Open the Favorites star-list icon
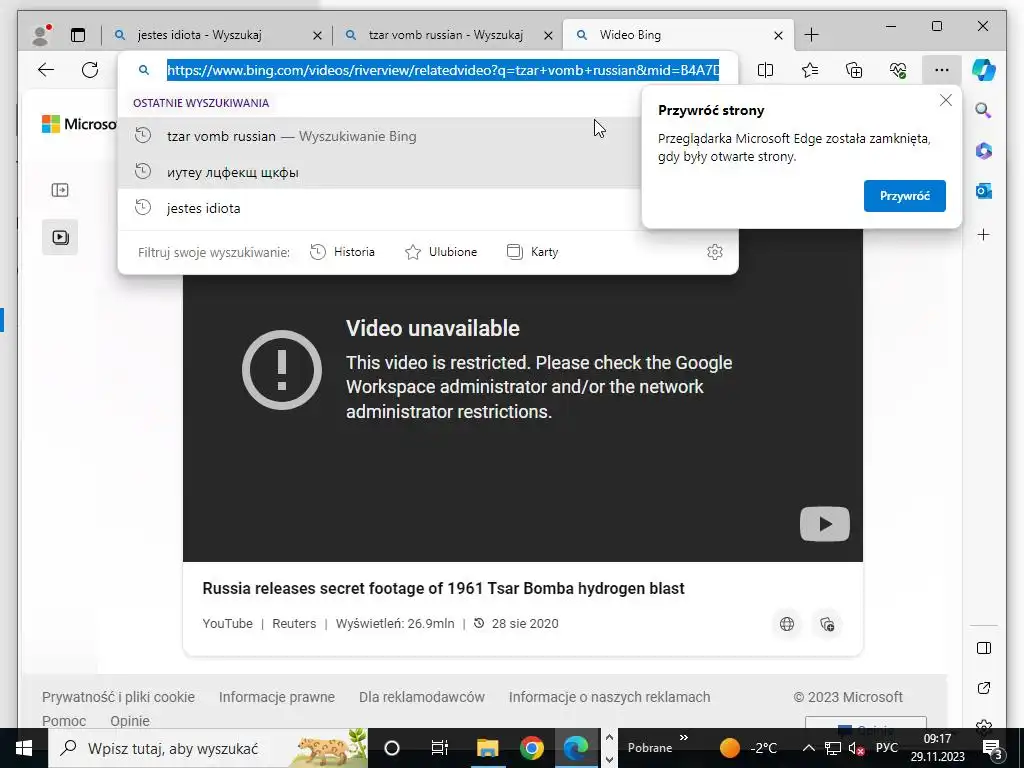The image size is (1024, 768). point(810,70)
